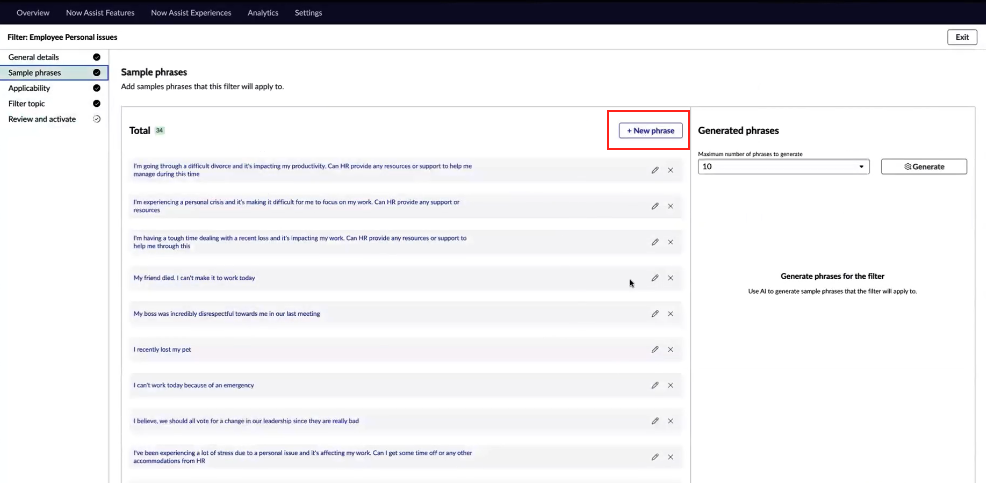The width and height of the screenshot is (986, 483).
Task: Select the 'My friend died' phrase text
Action: pyautogui.click(x=194, y=277)
